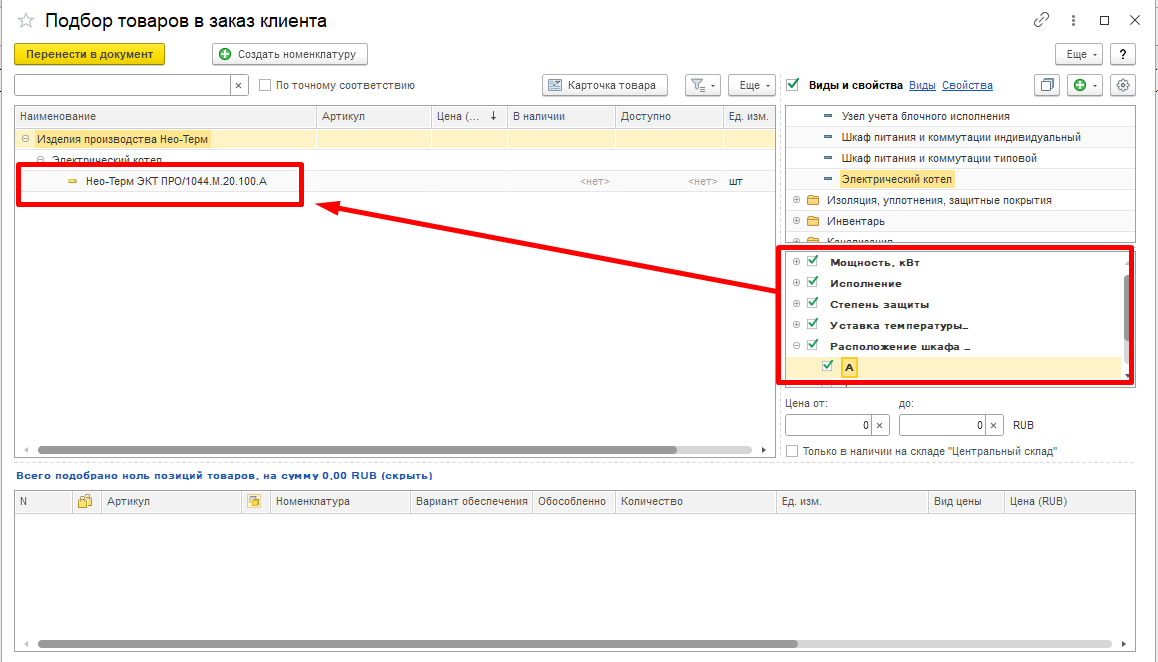Uncheck 'Степень защиты' property

[812, 303]
